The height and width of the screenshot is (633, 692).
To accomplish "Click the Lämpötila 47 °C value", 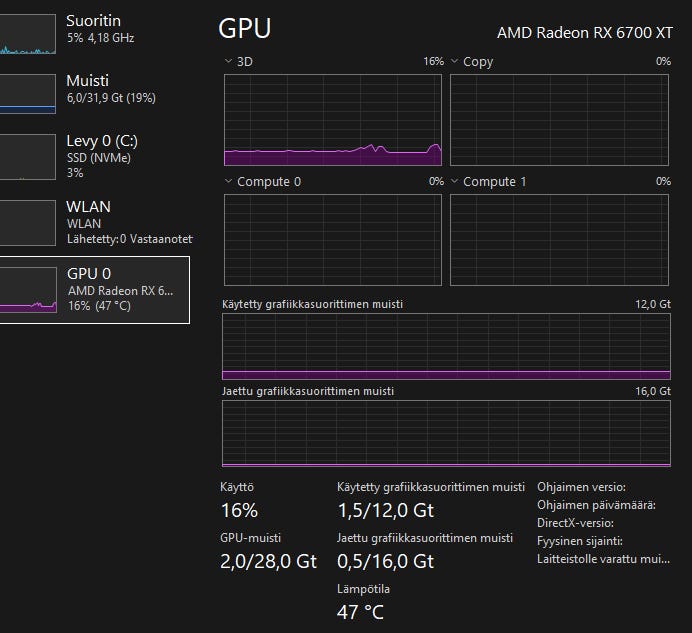I will [360, 612].
